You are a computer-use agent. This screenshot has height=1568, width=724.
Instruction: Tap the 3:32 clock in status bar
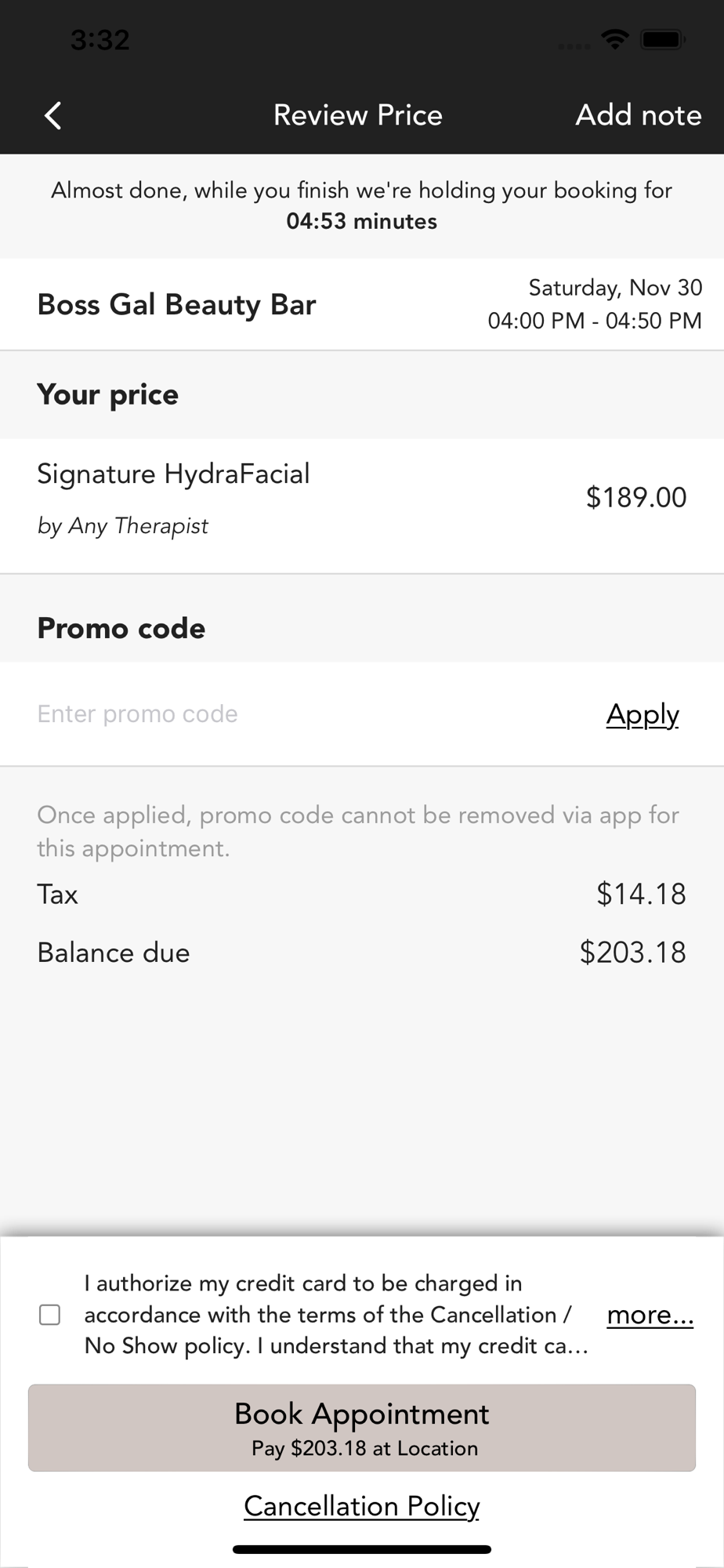pyautogui.click(x=100, y=39)
